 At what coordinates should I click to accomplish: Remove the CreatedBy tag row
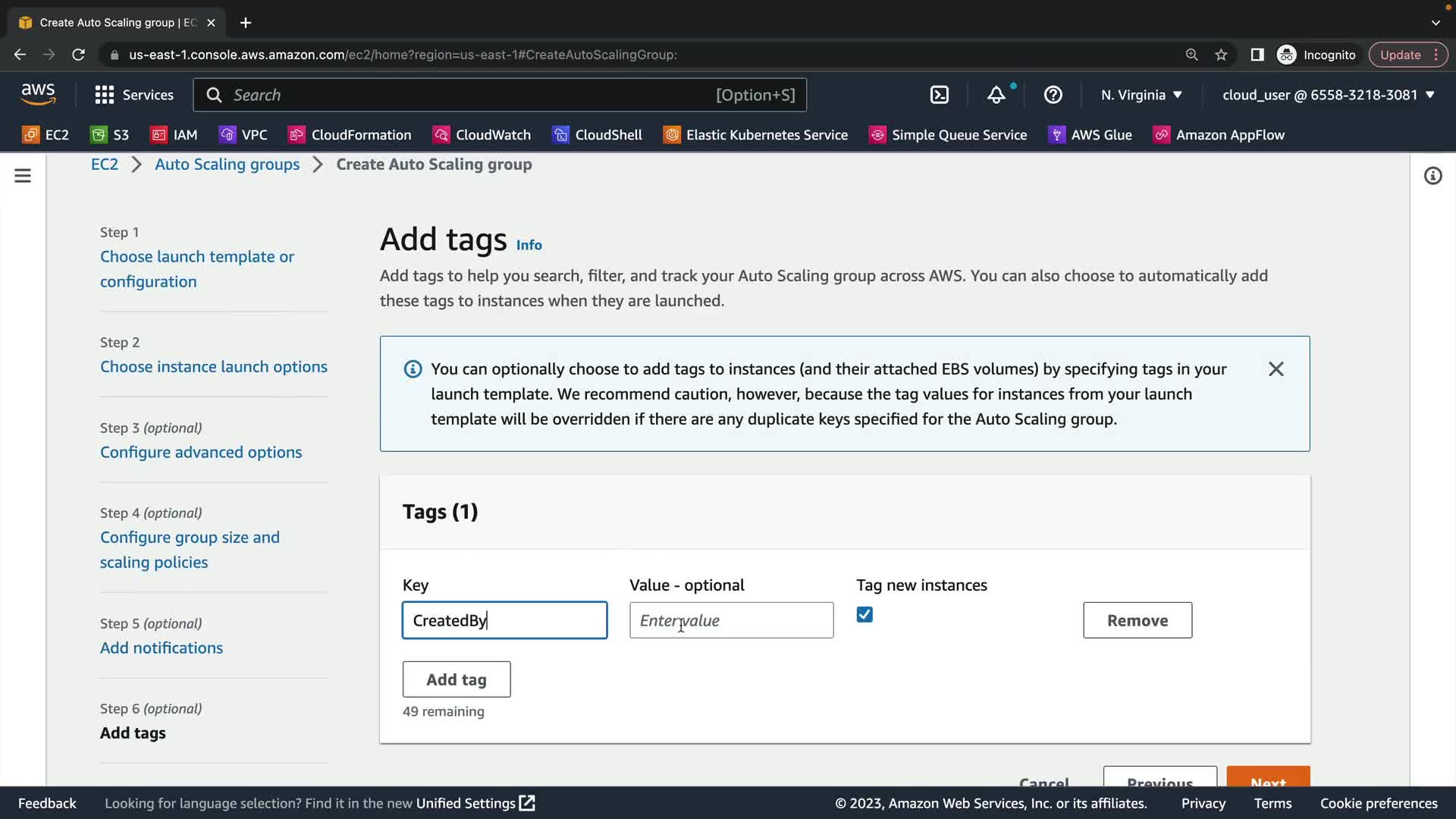point(1137,621)
